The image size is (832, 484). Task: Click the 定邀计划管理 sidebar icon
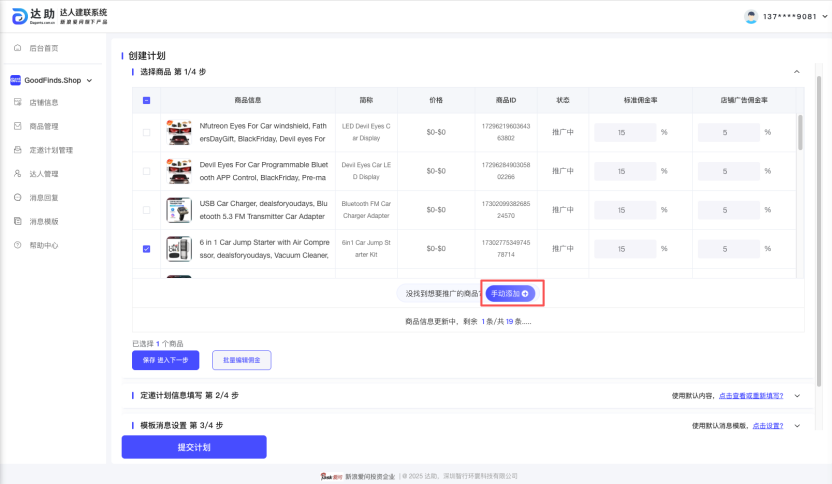coord(17,150)
